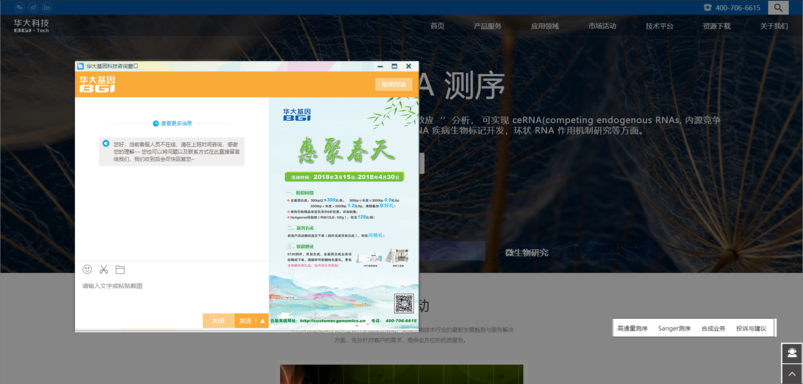This screenshot has height=384, width=803.
Task: Click the clock icon for 查看更多消息
Action: click(156, 123)
